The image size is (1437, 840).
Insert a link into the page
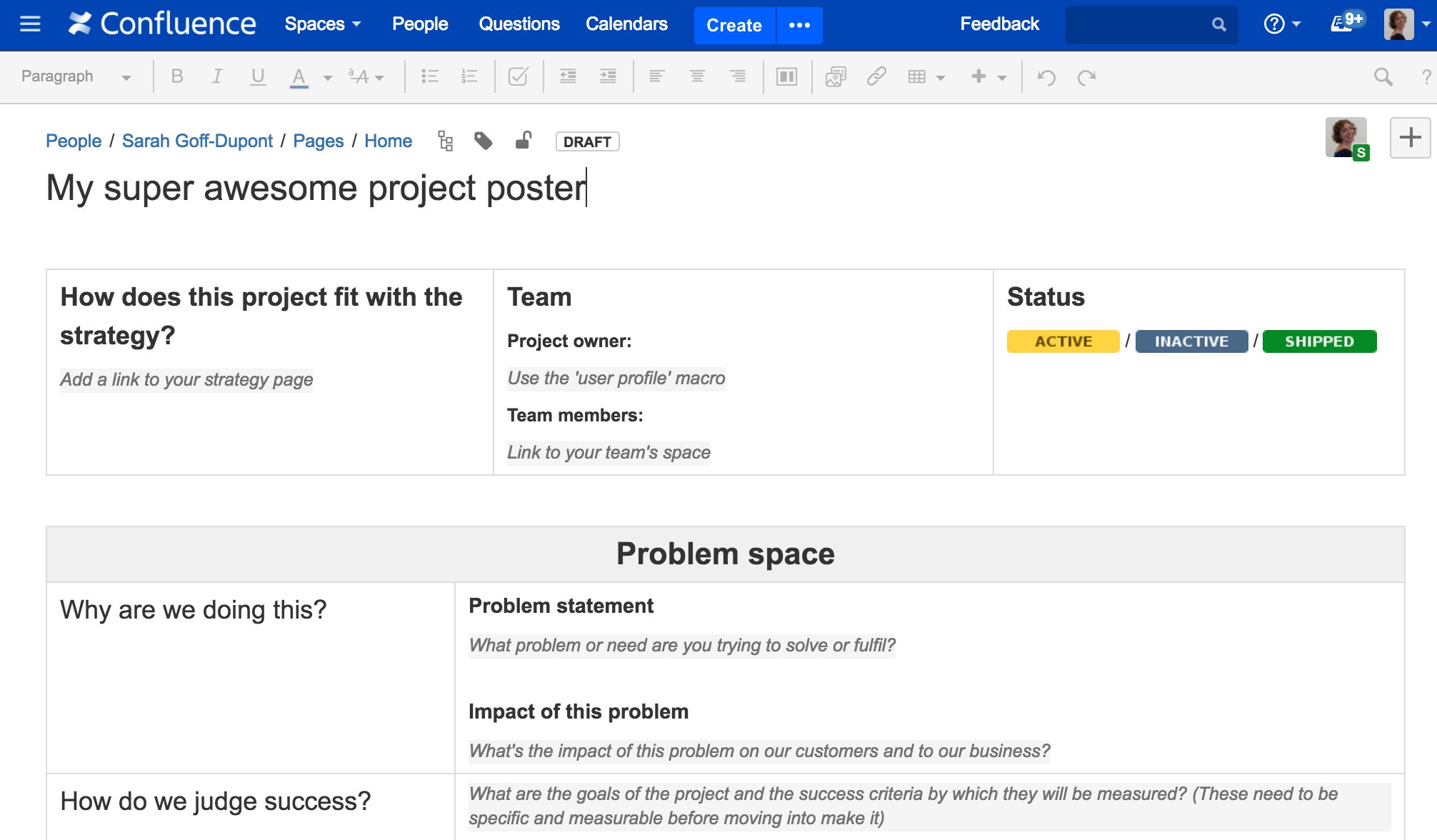(x=876, y=76)
